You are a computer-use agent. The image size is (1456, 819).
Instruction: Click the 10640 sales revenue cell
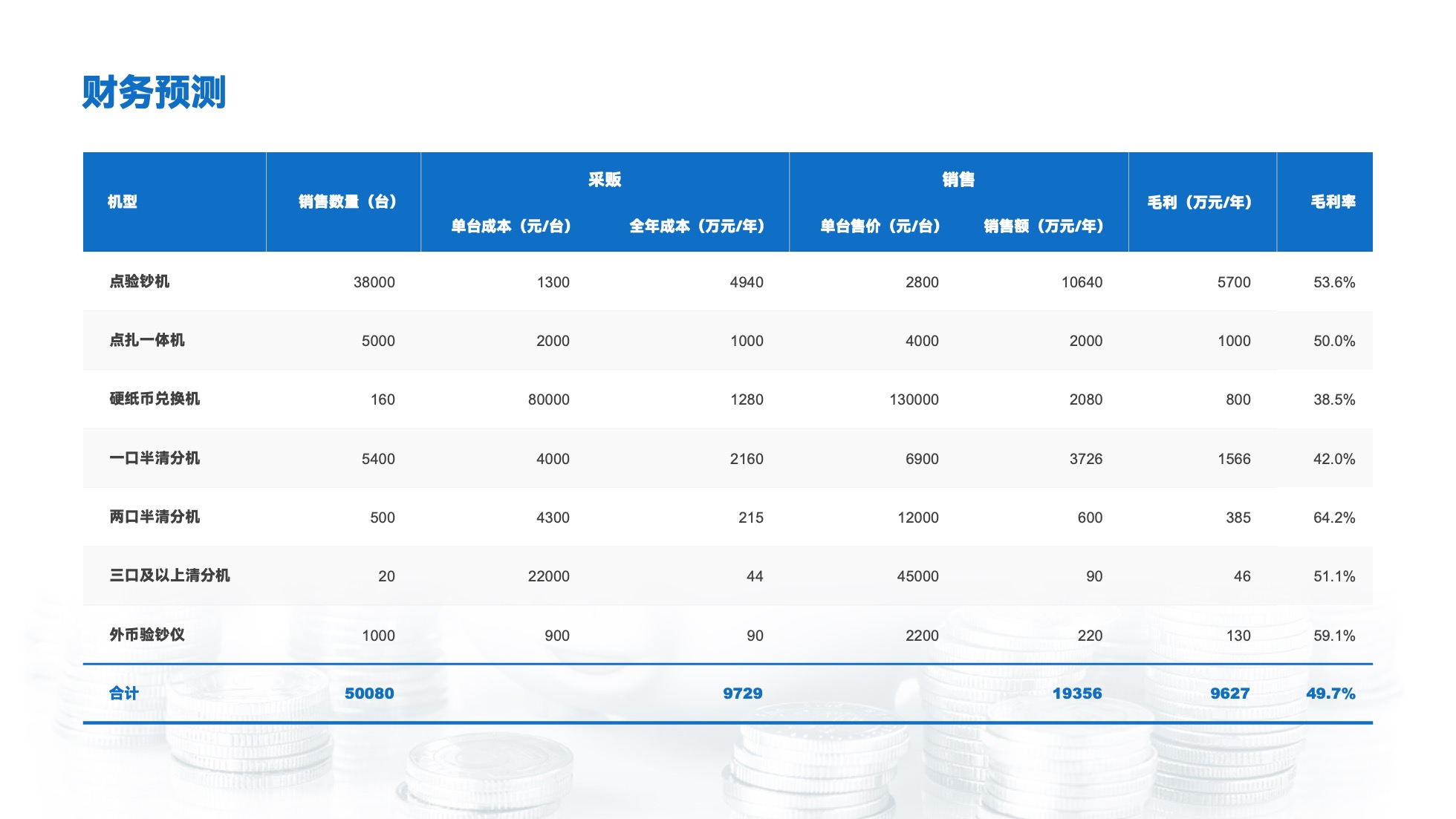pos(1082,282)
